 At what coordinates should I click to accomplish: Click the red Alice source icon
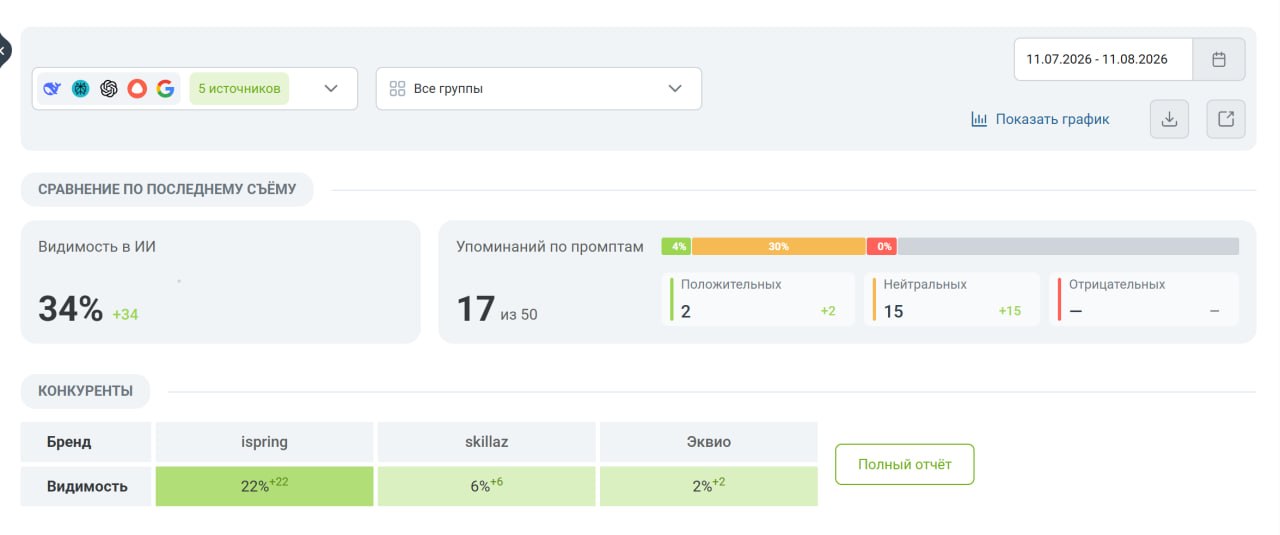click(137, 88)
